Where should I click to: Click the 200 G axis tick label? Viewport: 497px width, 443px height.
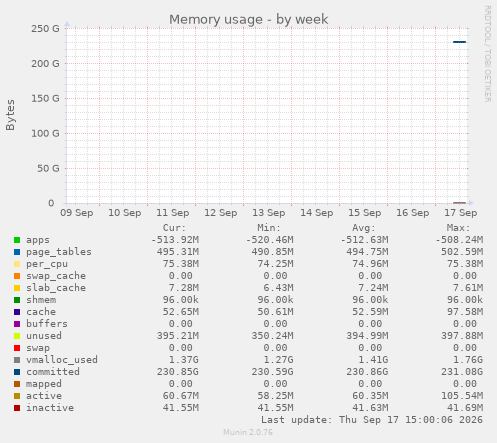pos(45,64)
